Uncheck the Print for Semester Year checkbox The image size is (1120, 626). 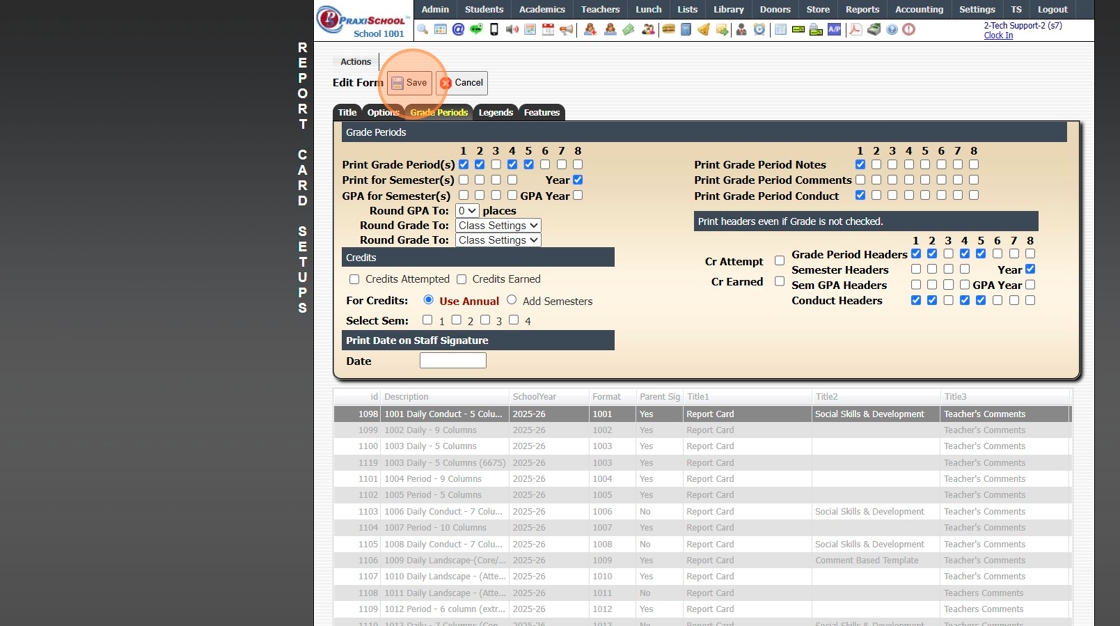578,180
